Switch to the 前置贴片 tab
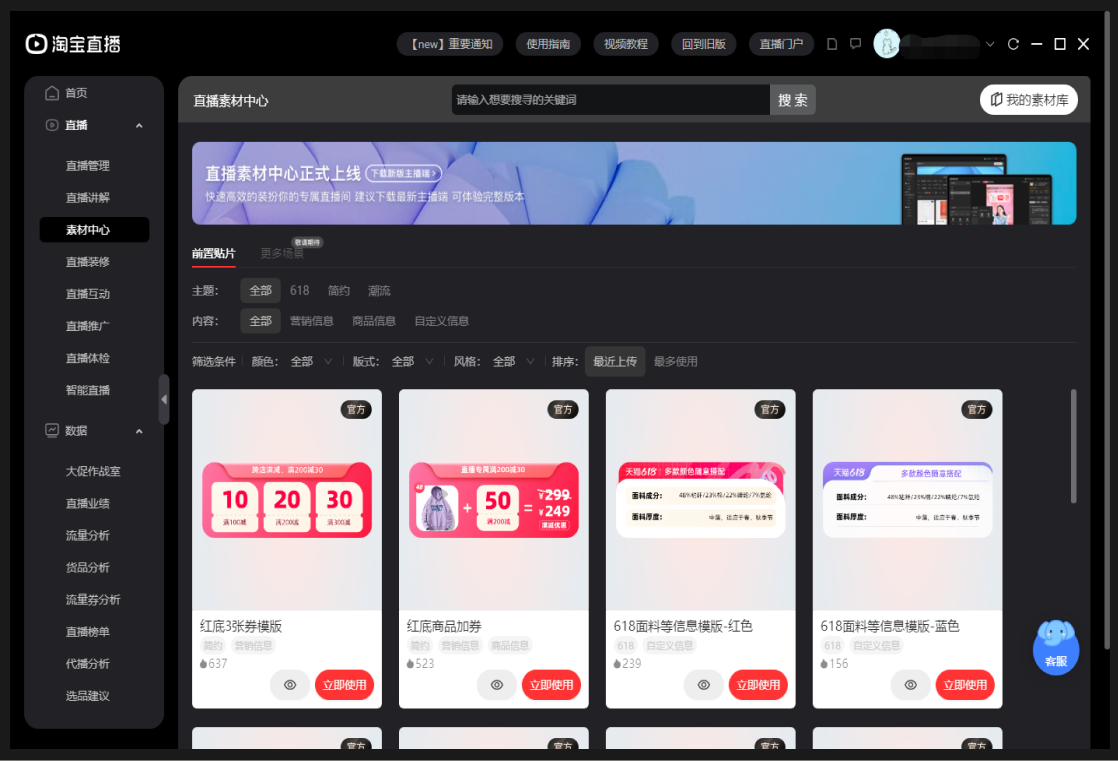The image size is (1118, 761). click(213, 253)
